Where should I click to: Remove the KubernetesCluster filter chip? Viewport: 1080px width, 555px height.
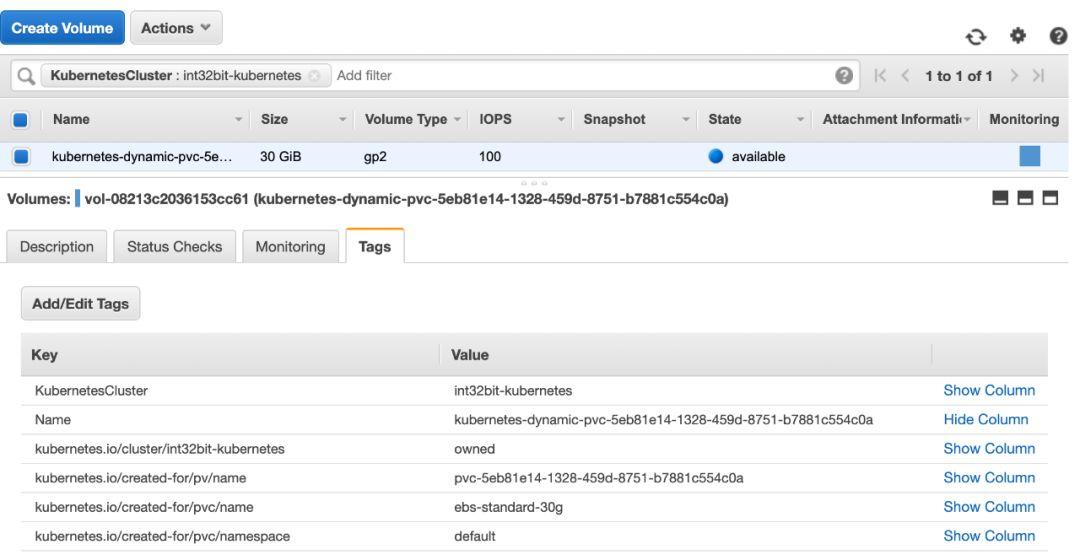[x=313, y=76]
